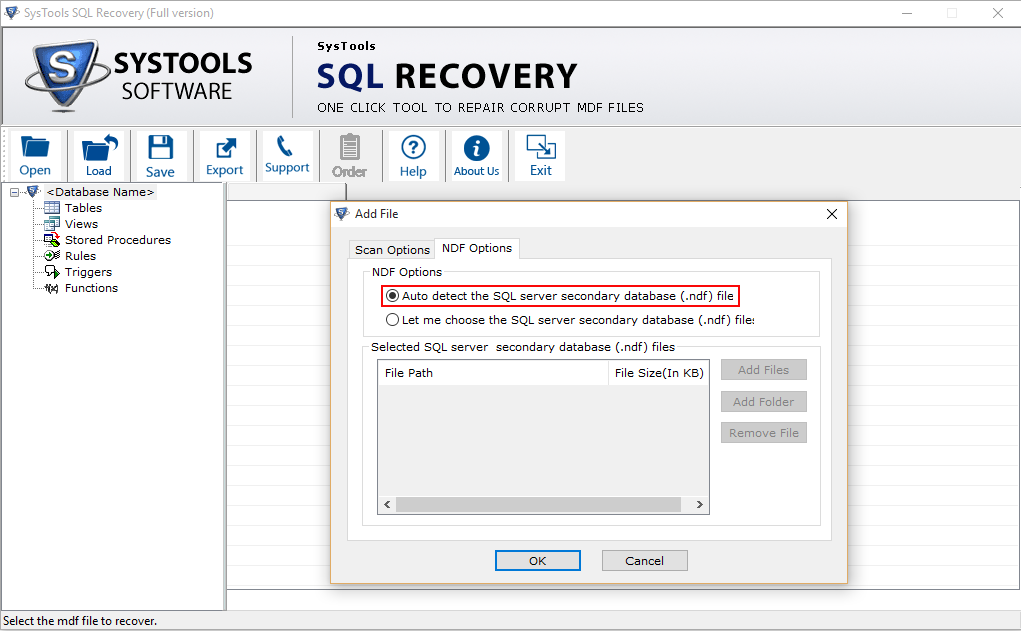Click the Load toolbar button

[98, 156]
